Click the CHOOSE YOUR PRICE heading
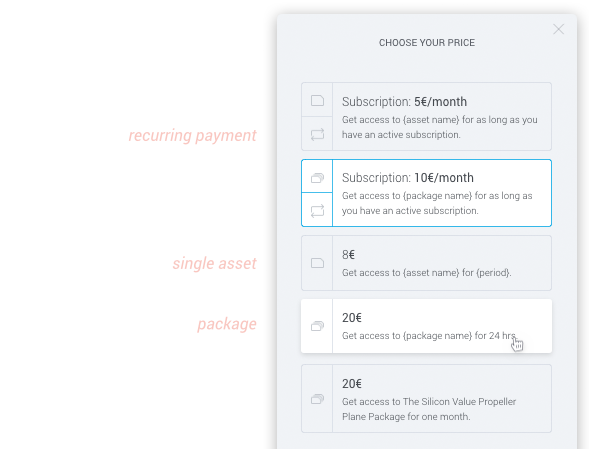 click(427, 43)
